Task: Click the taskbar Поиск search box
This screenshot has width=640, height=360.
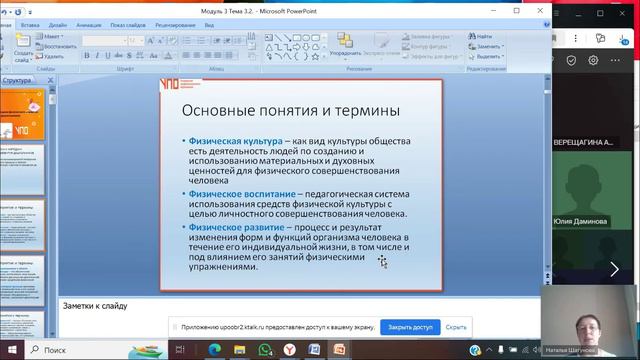Action: click(96, 350)
